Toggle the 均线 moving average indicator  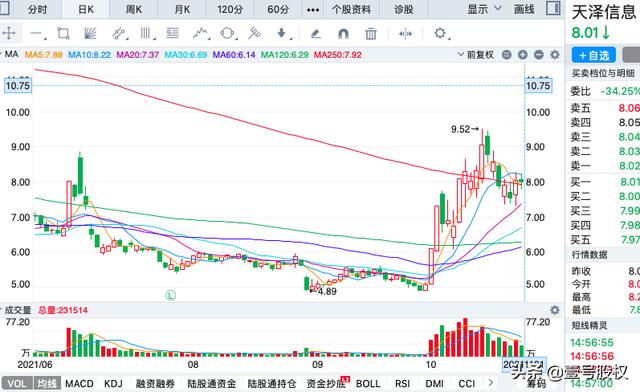[x=47, y=384]
